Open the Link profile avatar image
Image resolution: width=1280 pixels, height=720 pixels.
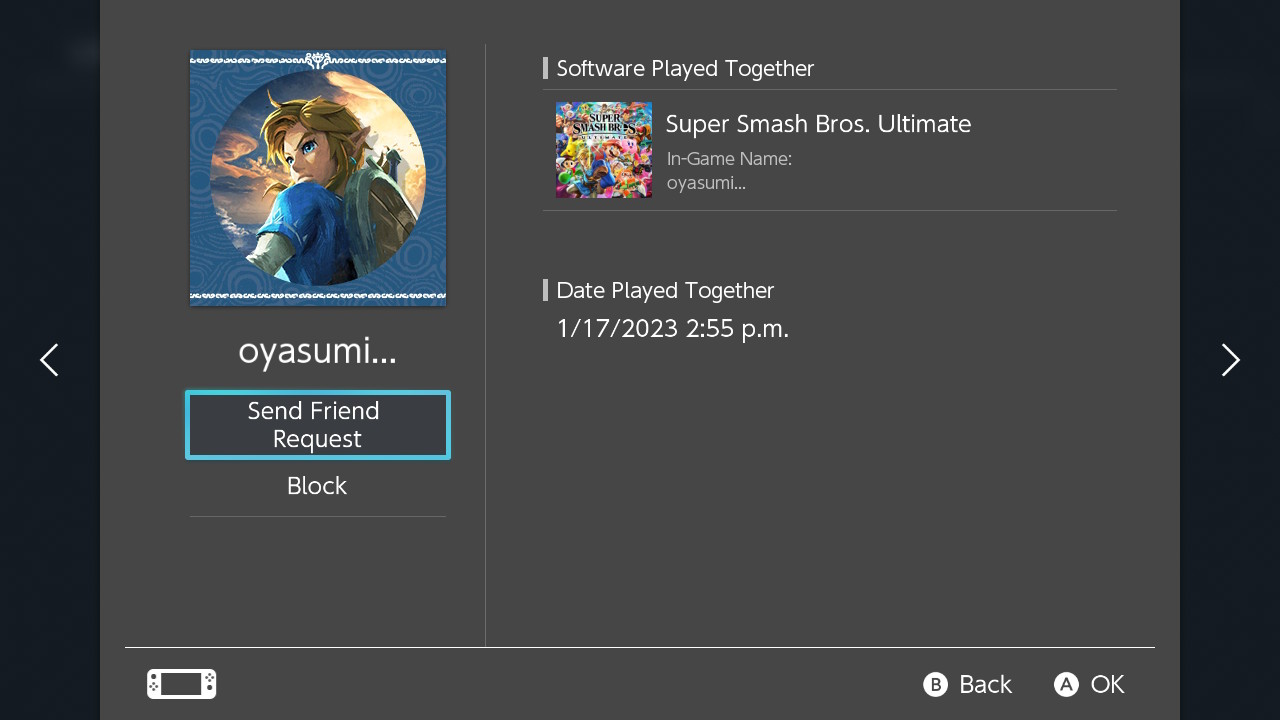(x=318, y=178)
